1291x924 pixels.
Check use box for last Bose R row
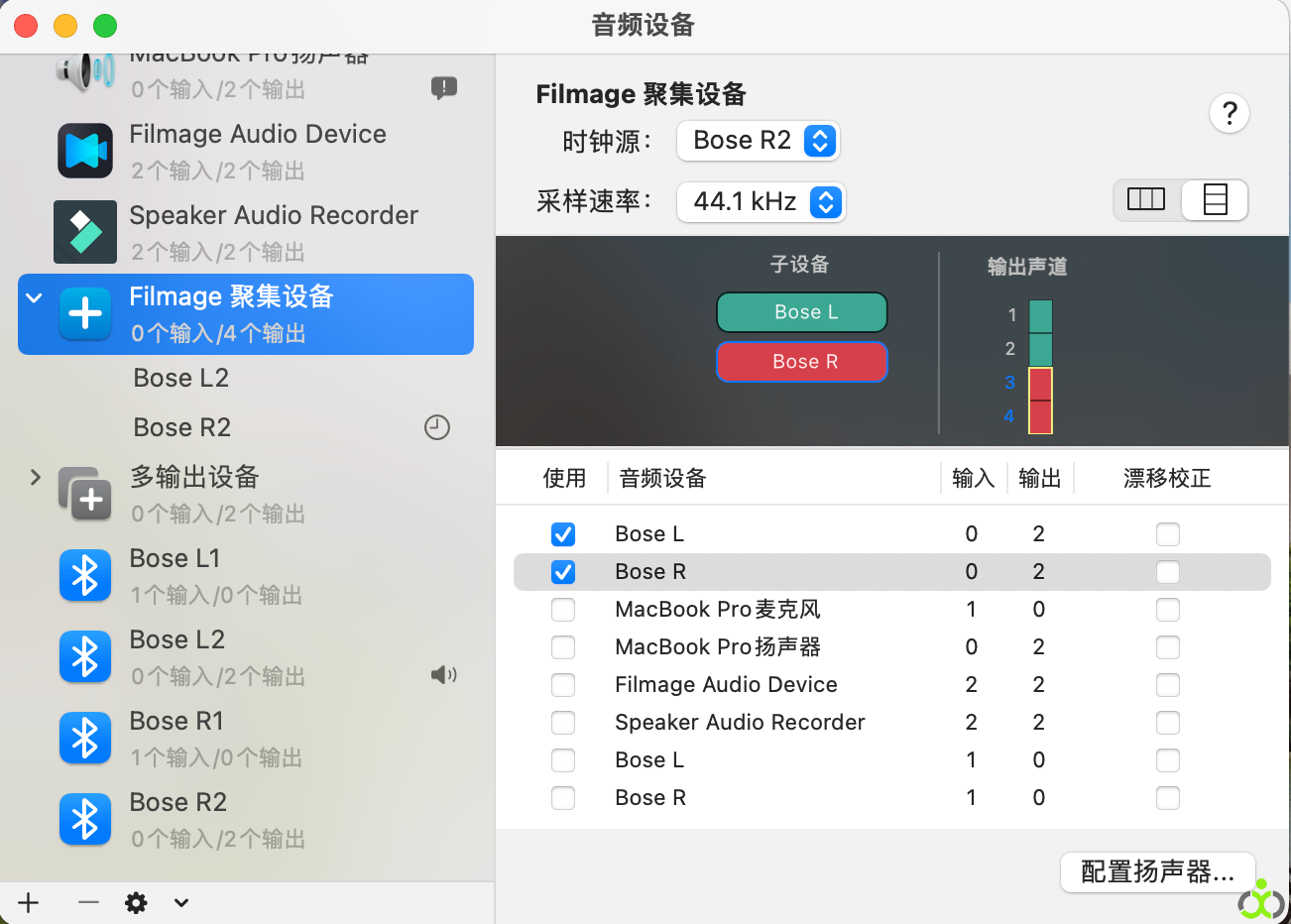coord(563,798)
